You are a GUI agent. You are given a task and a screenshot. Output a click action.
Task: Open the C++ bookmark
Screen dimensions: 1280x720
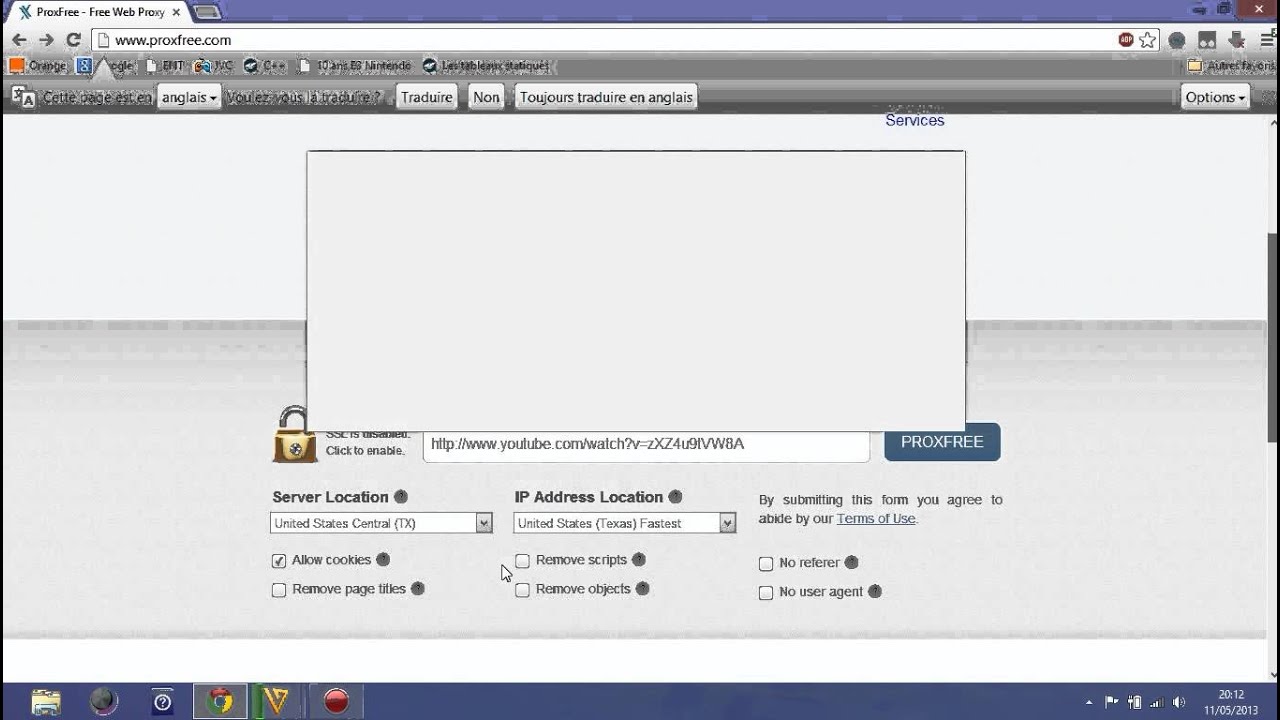click(265, 66)
